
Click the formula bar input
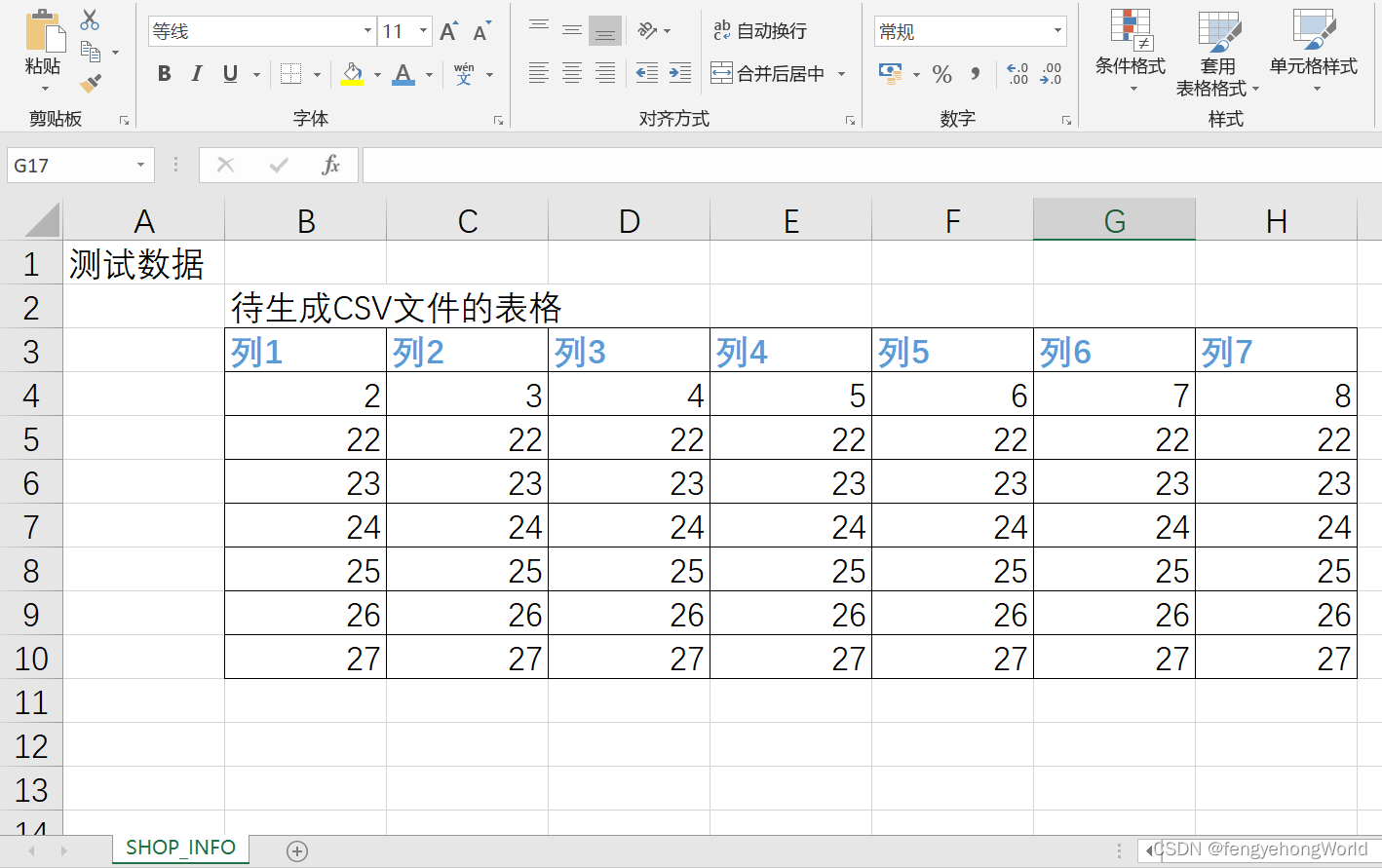(x=872, y=165)
